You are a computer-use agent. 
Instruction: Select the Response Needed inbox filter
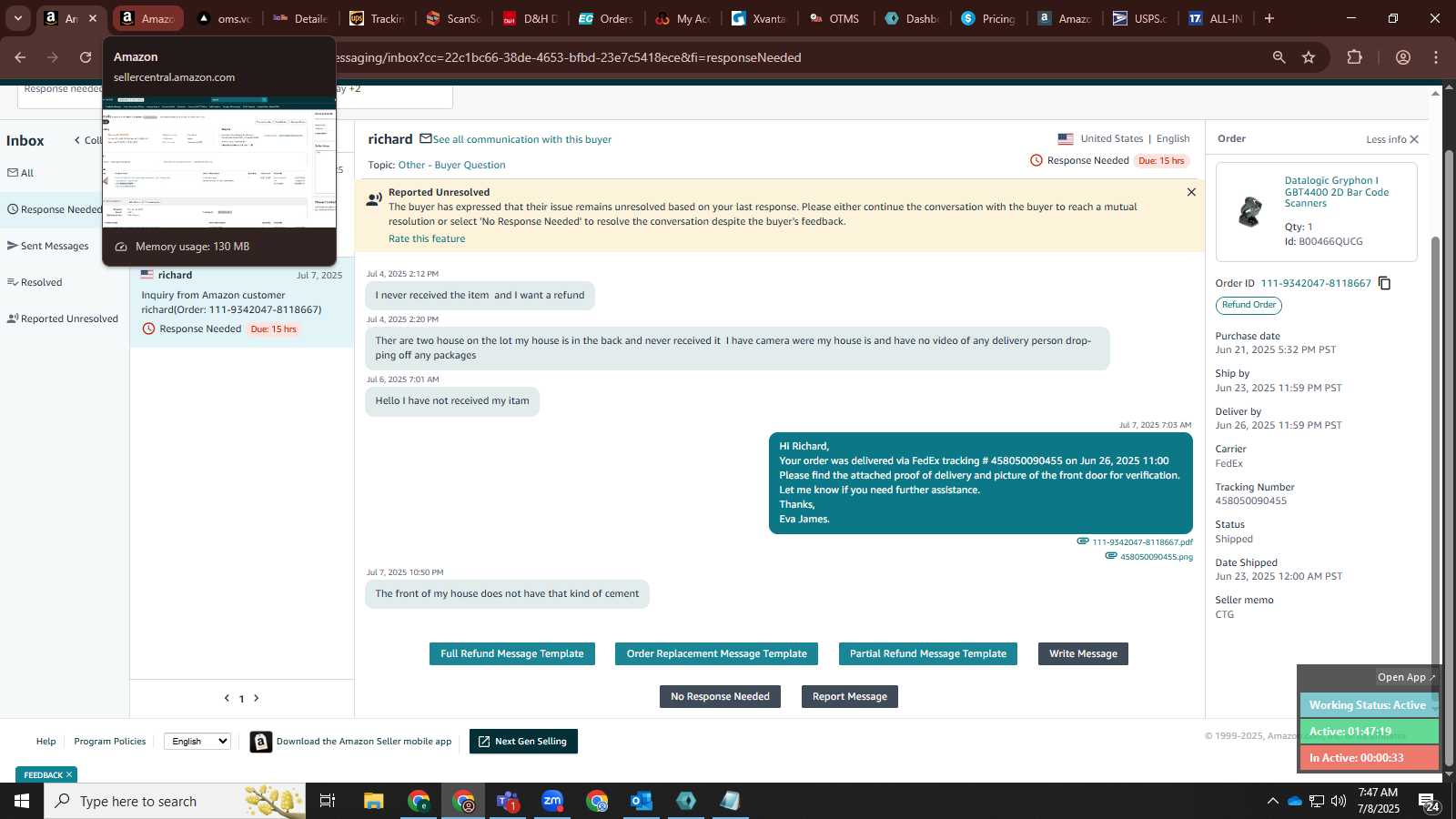pos(55,209)
